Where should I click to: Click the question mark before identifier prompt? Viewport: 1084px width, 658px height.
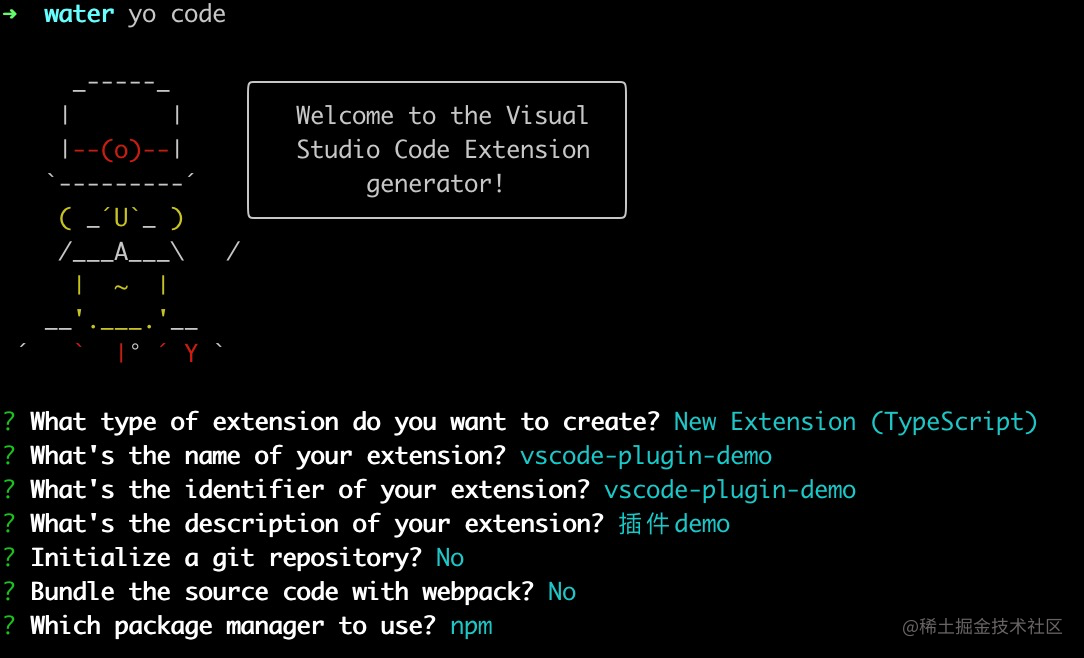(x=9, y=489)
